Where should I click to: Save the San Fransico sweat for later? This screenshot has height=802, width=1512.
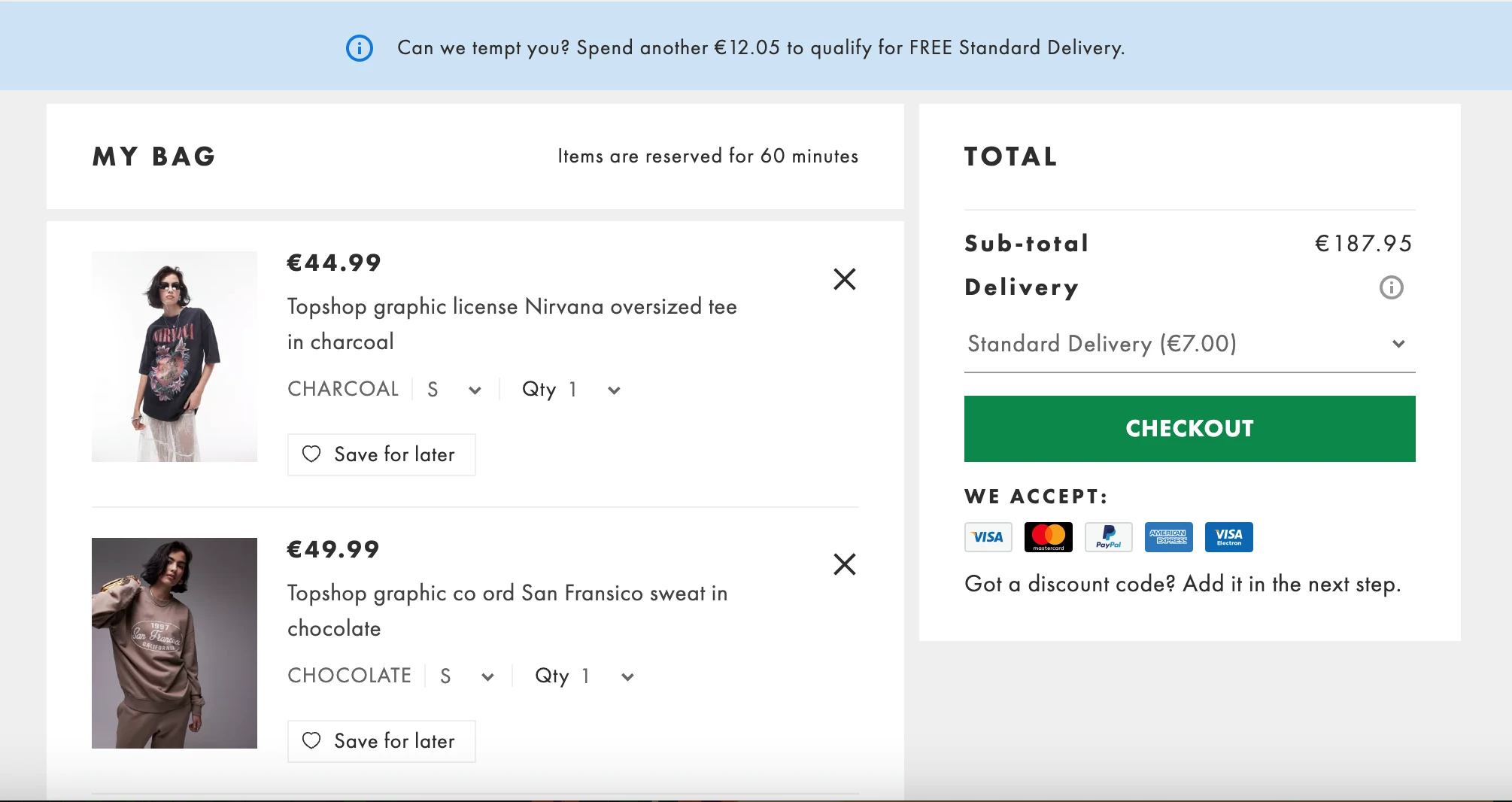381,741
